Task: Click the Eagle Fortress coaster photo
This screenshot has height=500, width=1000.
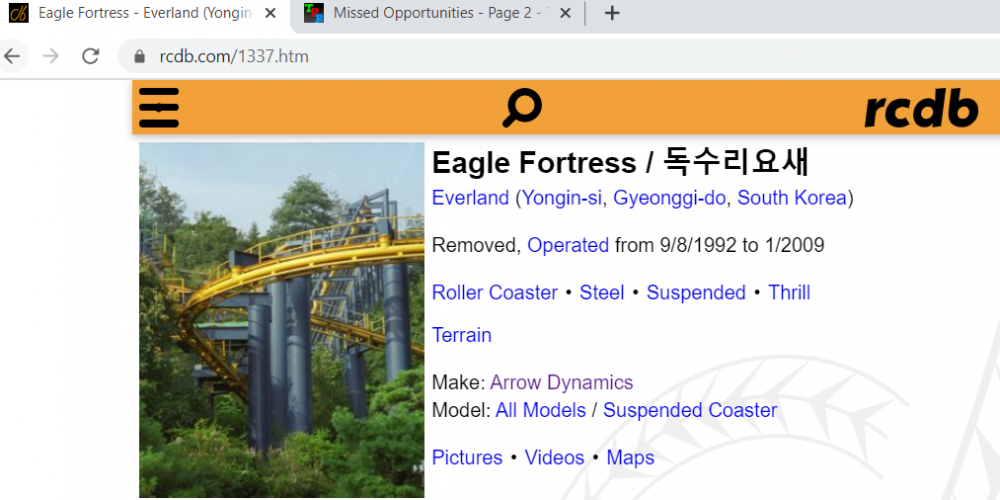Action: (x=281, y=320)
